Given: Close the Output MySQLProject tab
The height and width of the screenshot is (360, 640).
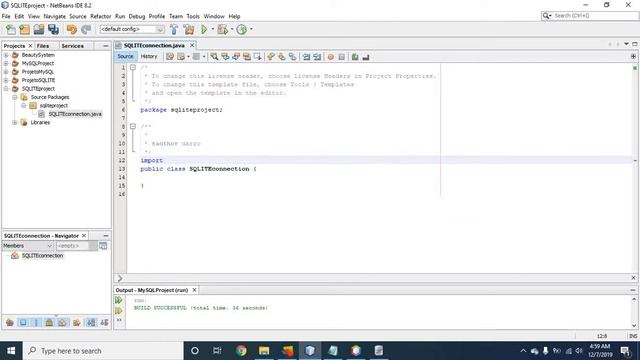Looking at the screenshot, I should (194, 290).
